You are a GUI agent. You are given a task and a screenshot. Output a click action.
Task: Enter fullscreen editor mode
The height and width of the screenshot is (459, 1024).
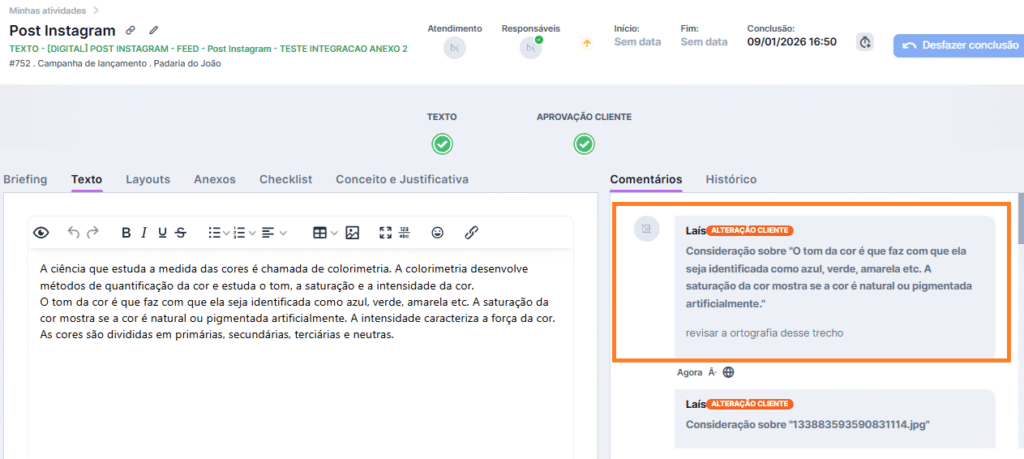click(x=386, y=232)
